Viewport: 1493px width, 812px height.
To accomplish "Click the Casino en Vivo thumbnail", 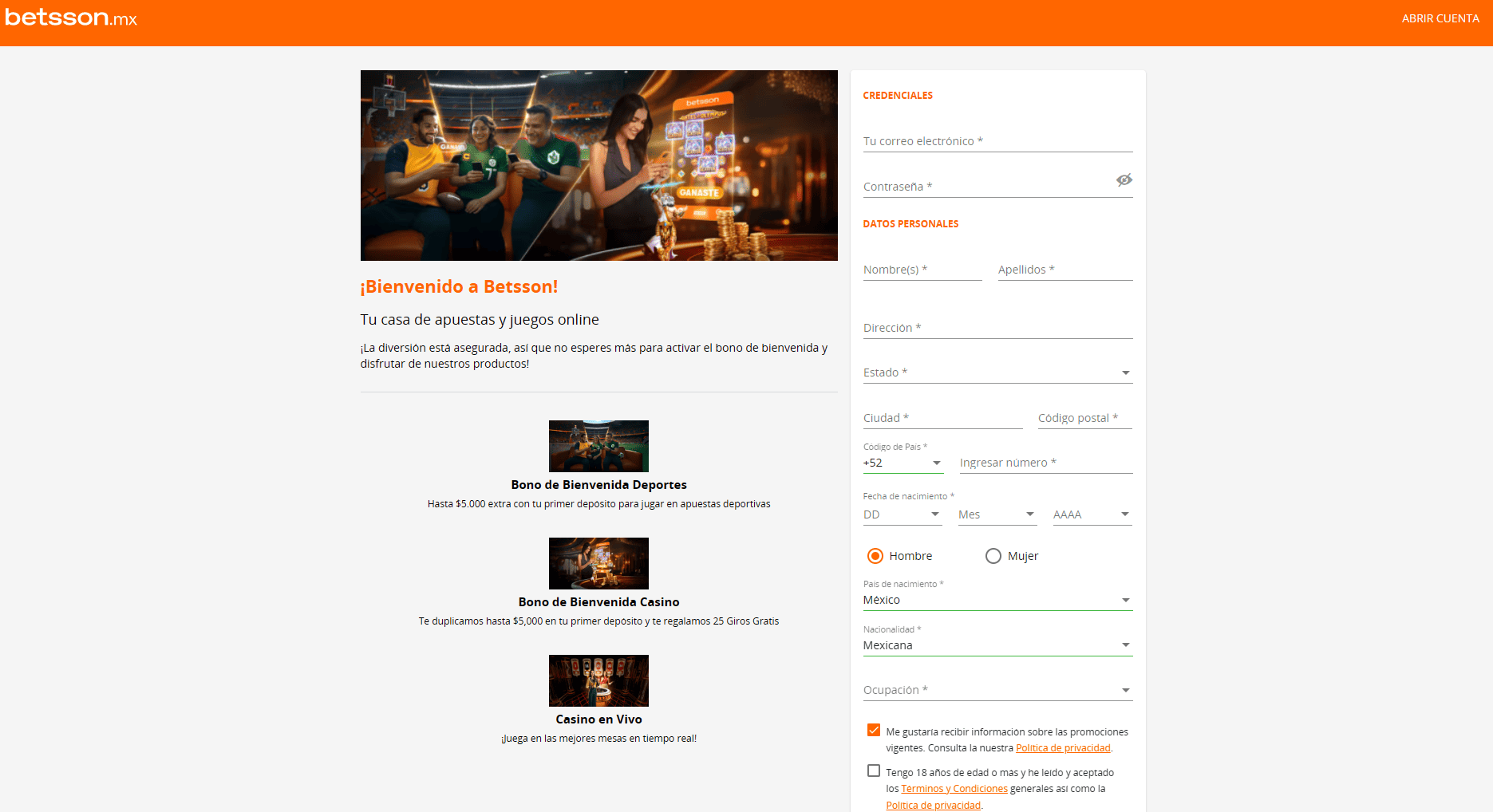I will tap(598, 680).
